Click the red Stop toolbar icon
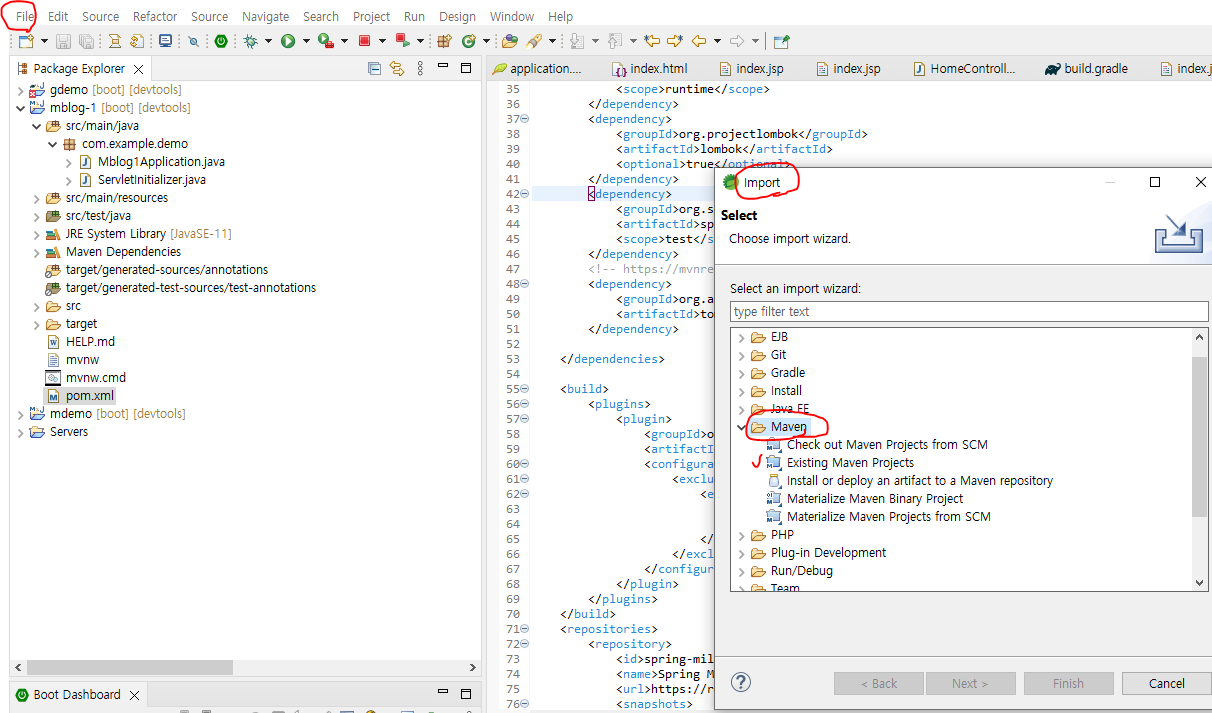This screenshot has height=713, width=1212. coord(364,41)
